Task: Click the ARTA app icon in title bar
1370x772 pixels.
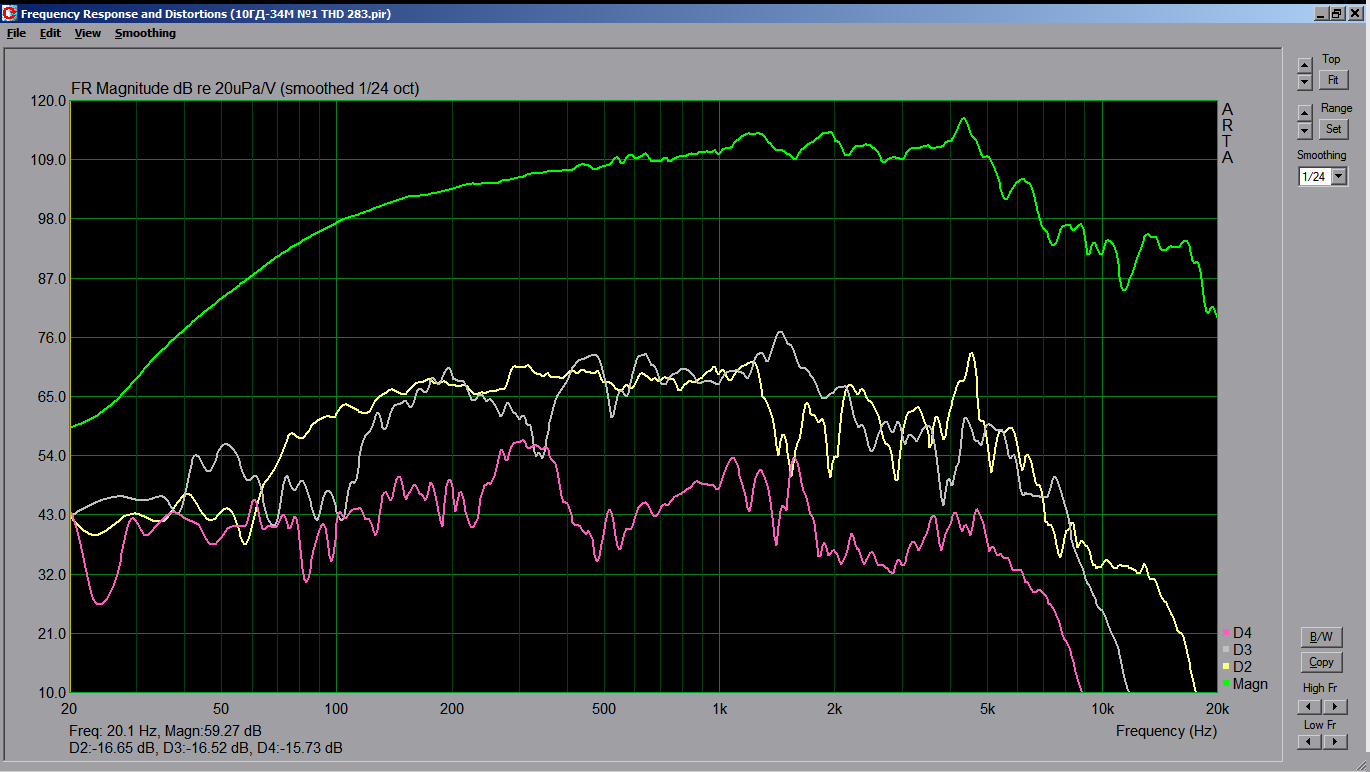Action: coord(10,15)
